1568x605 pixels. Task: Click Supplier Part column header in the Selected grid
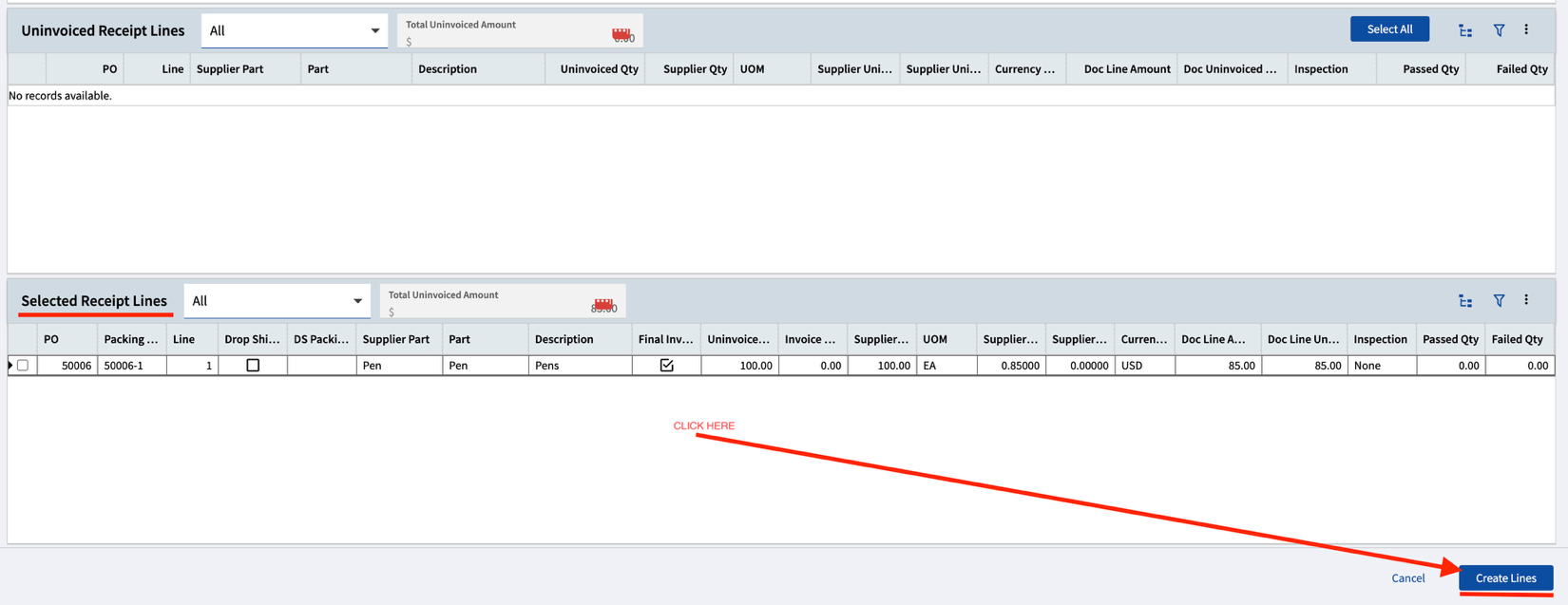(399, 339)
